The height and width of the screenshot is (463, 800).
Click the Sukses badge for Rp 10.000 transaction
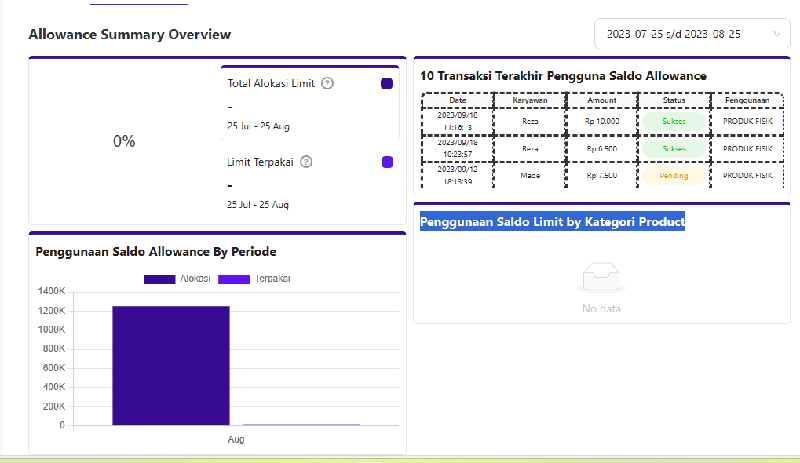point(673,121)
